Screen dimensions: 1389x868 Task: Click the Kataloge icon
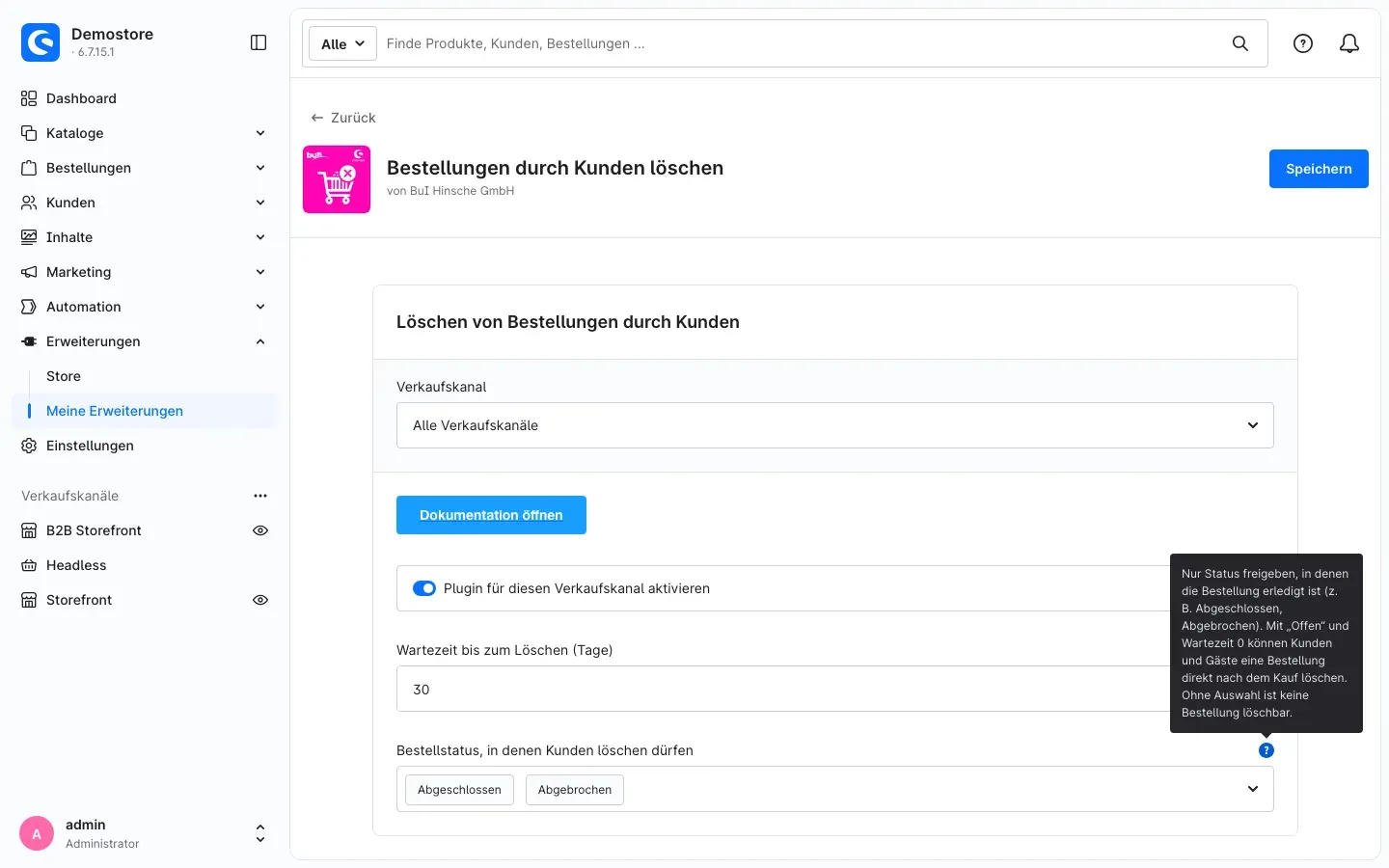tap(29, 133)
